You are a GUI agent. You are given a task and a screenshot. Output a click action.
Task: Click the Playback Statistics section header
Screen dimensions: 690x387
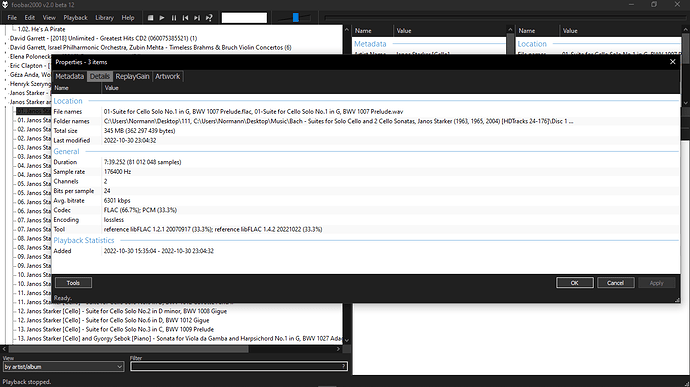pos(84,240)
